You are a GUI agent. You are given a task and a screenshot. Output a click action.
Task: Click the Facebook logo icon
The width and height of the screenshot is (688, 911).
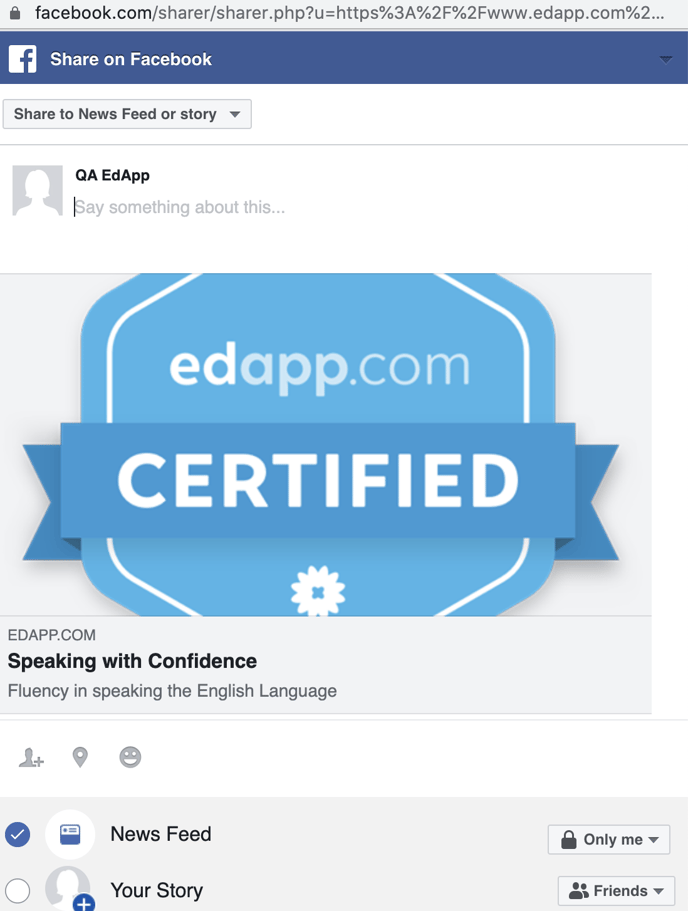(22, 59)
